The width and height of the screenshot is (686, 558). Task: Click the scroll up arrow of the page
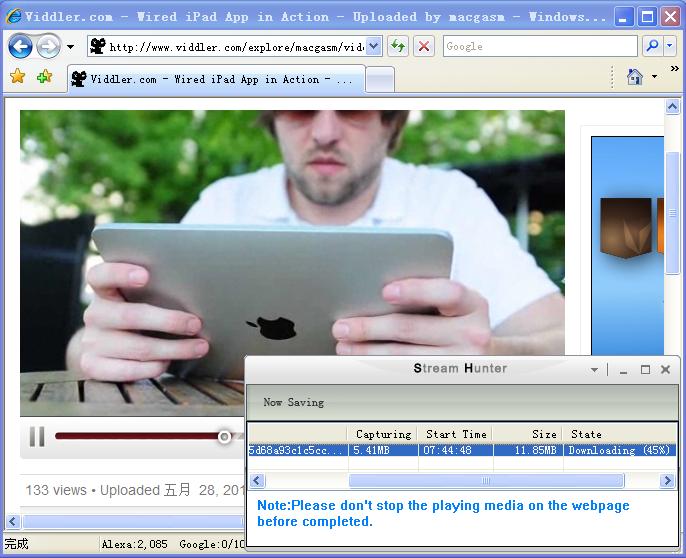[x=672, y=106]
